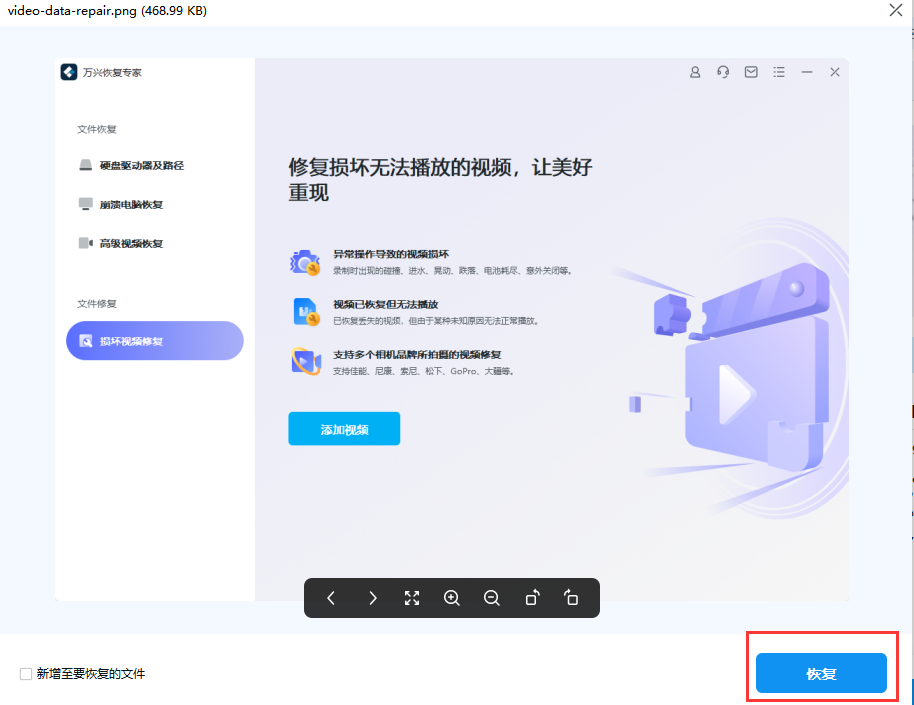This screenshot has height=705, width=914.
Task: Open the mail feedback icon
Action: click(x=751, y=71)
